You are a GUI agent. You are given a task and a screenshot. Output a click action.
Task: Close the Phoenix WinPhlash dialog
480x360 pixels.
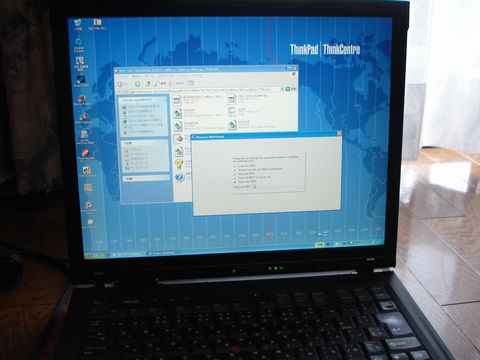click(339, 134)
